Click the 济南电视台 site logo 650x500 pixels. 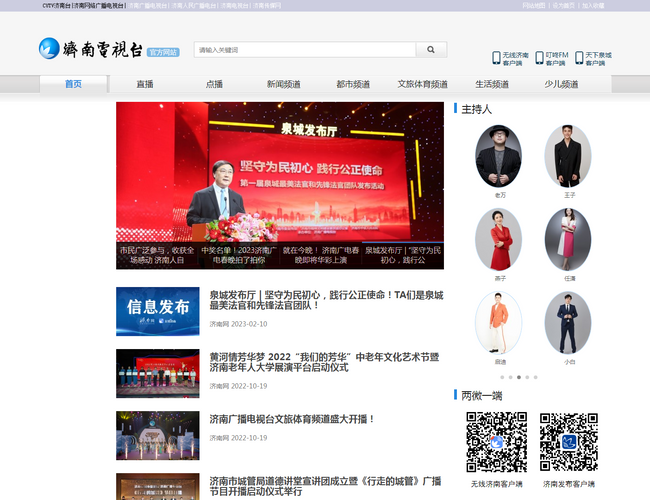coord(91,49)
